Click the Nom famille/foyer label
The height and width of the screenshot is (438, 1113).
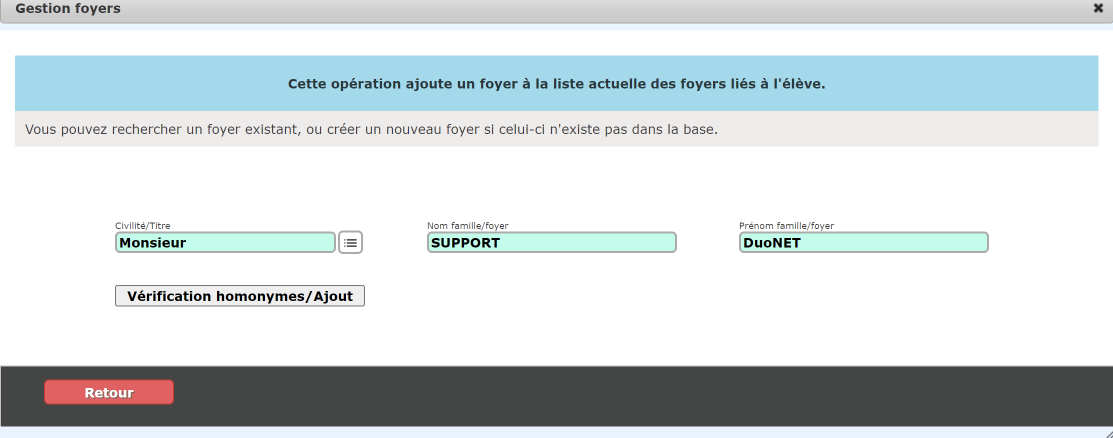tap(468, 226)
